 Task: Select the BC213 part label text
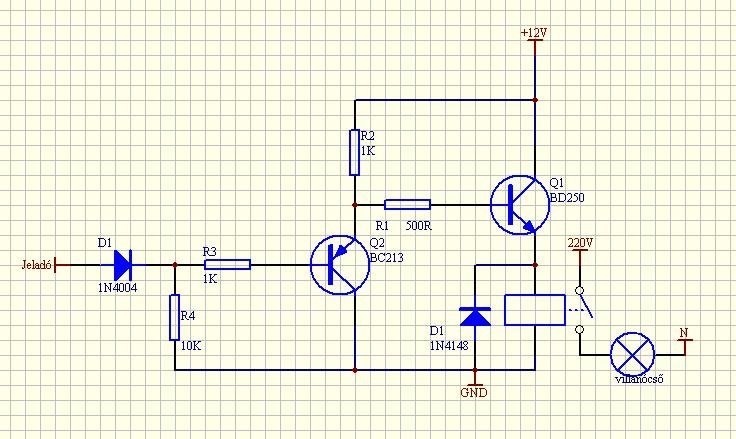point(387,258)
